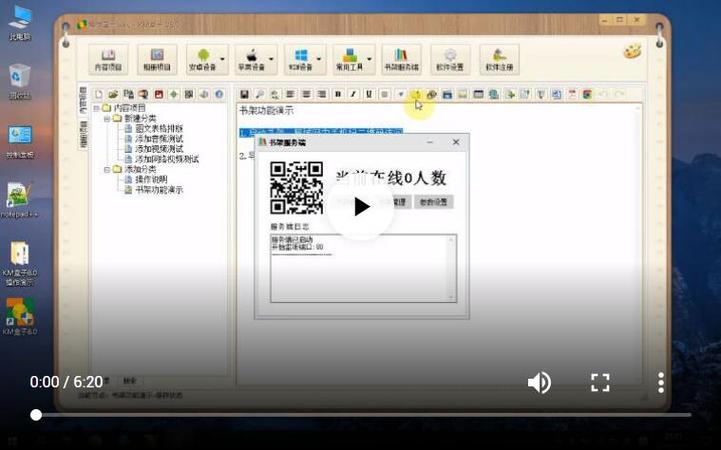Collapse the 添加分类 folder node
721x450 pixels.
click(107, 170)
